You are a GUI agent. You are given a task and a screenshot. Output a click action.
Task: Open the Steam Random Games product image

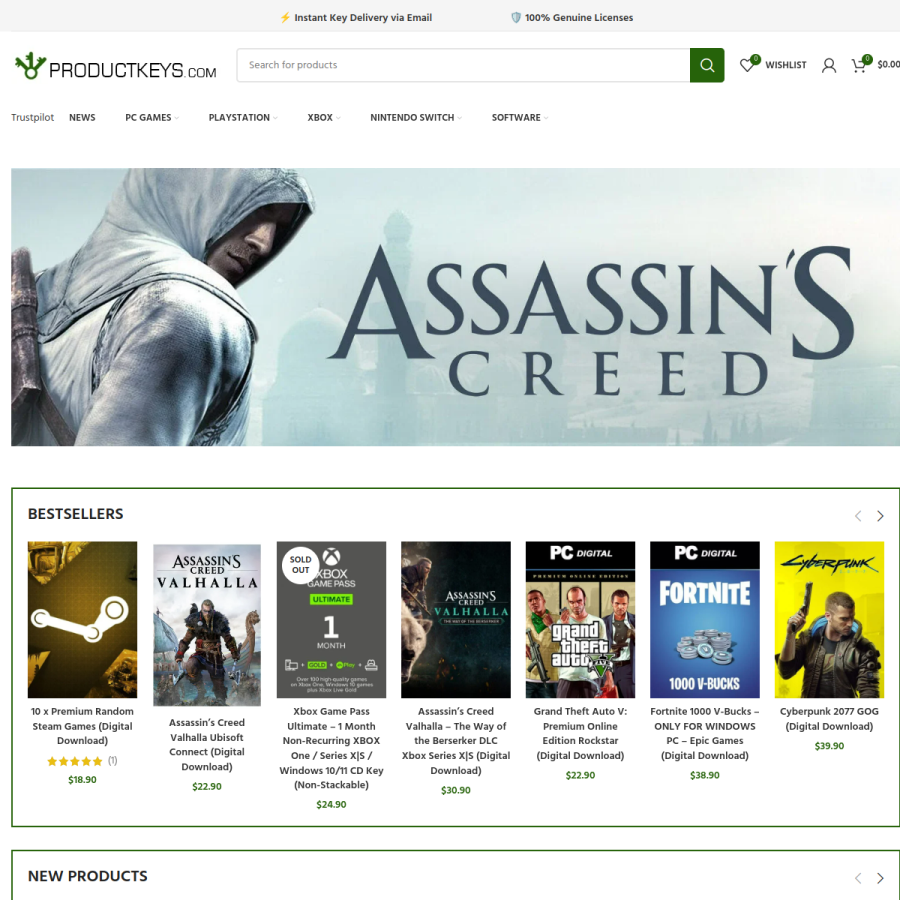click(x=82, y=619)
